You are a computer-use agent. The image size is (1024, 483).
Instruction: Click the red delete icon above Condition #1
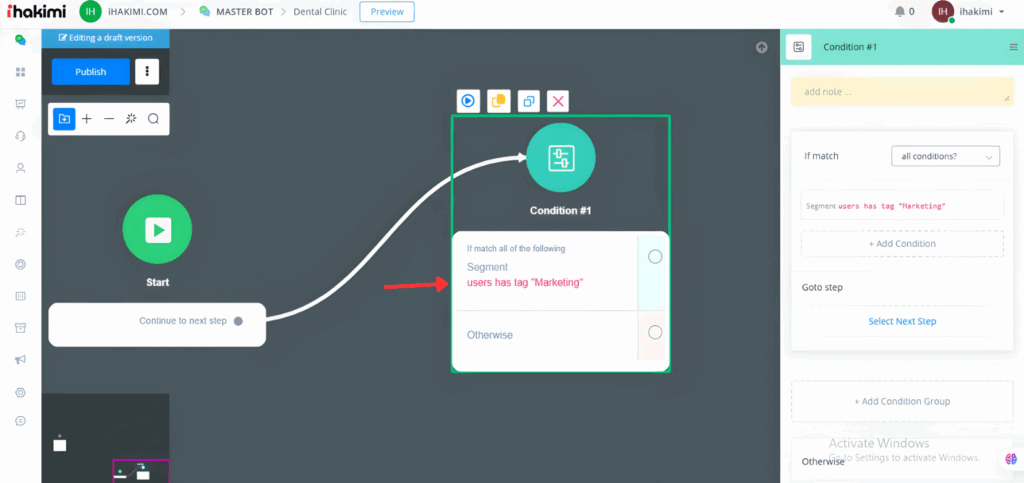tap(559, 101)
